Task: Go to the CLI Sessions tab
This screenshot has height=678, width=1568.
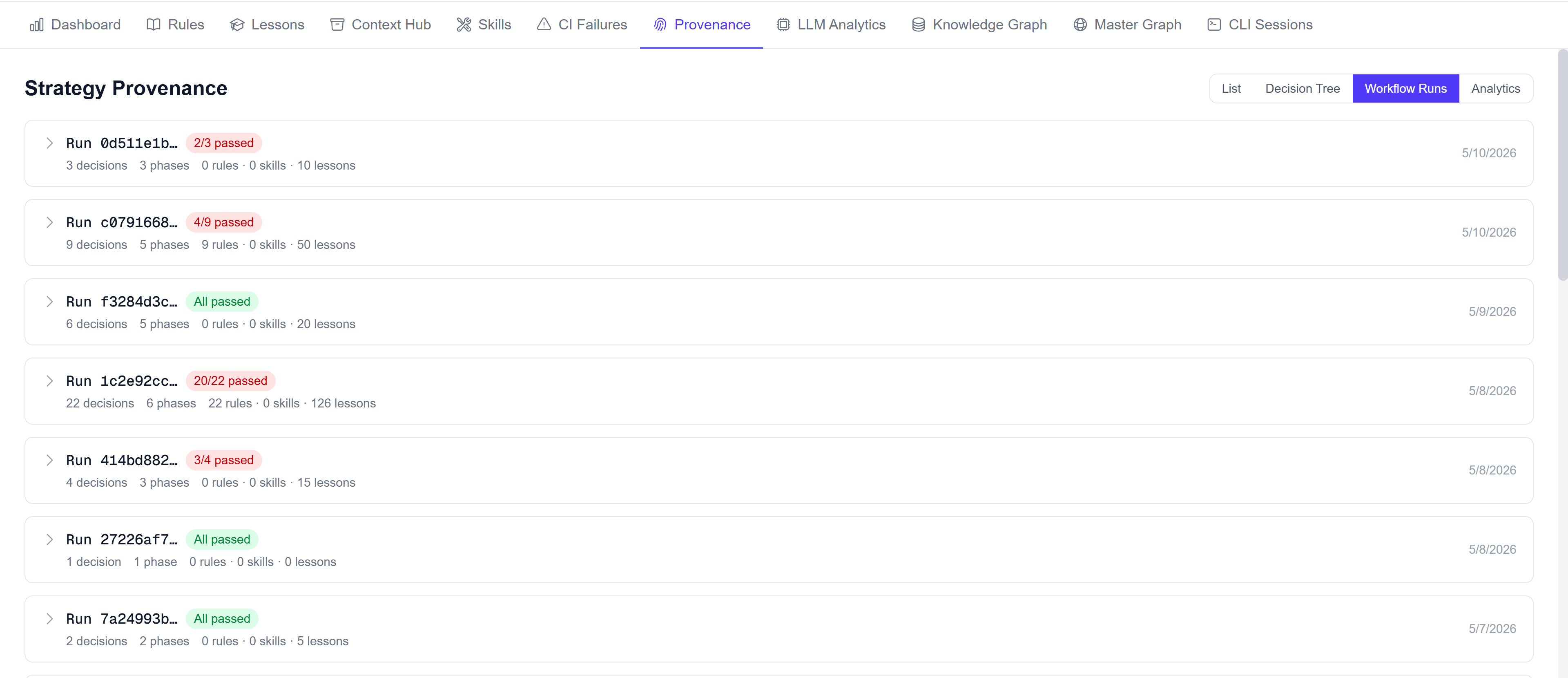Action: [1260, 25]
